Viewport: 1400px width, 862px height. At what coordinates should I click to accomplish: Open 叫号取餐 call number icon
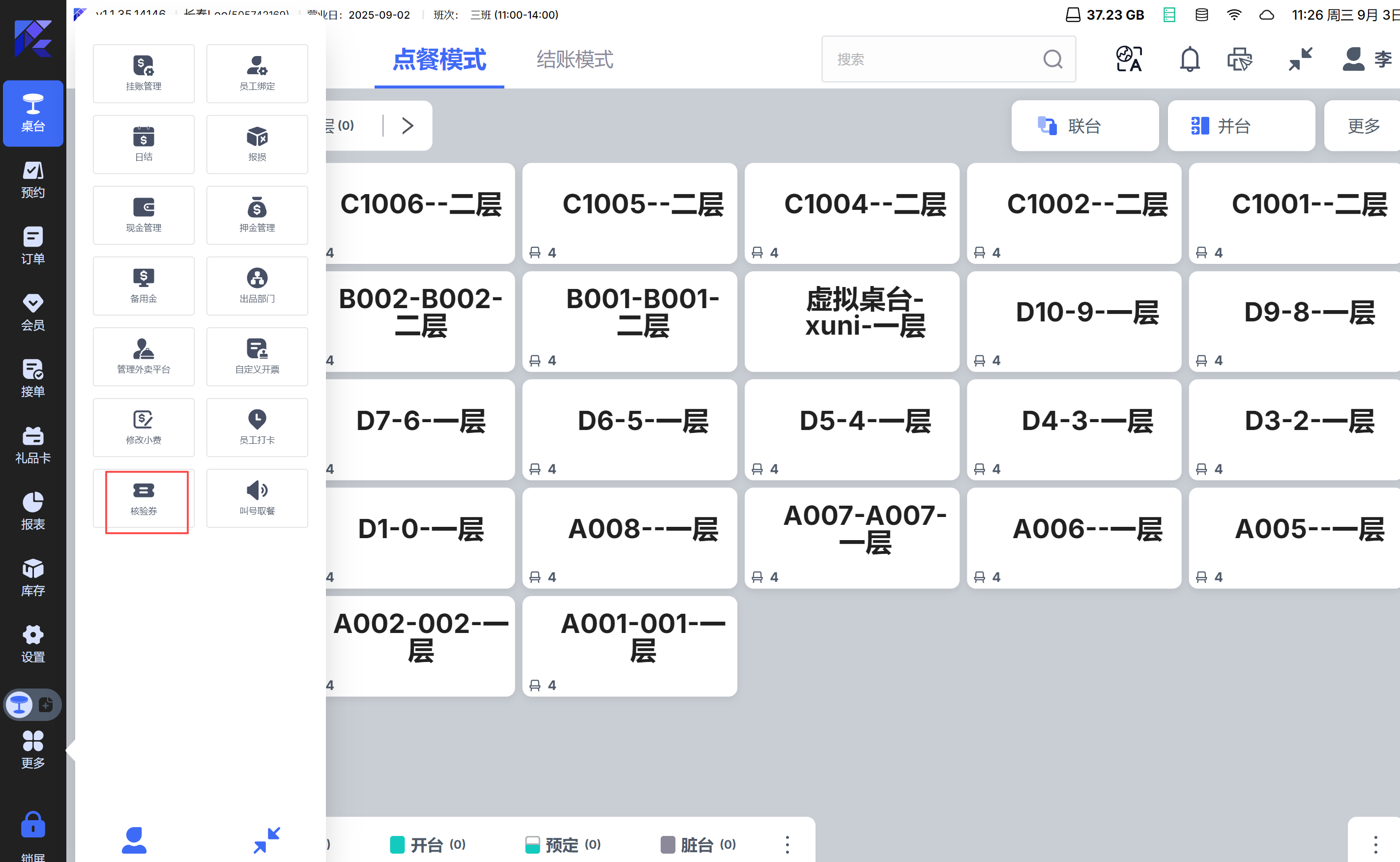257,498
